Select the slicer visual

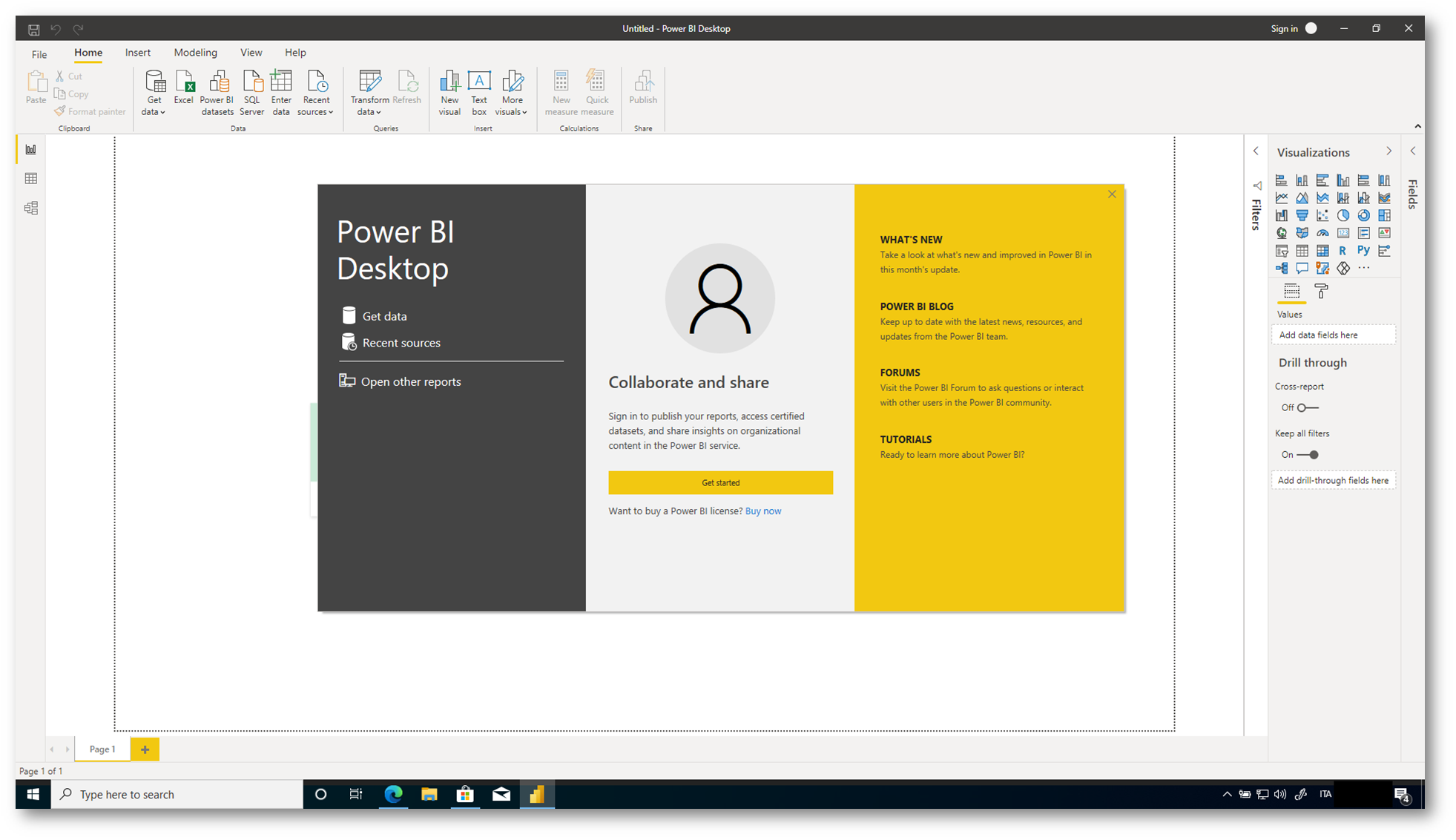(1281, 251)
